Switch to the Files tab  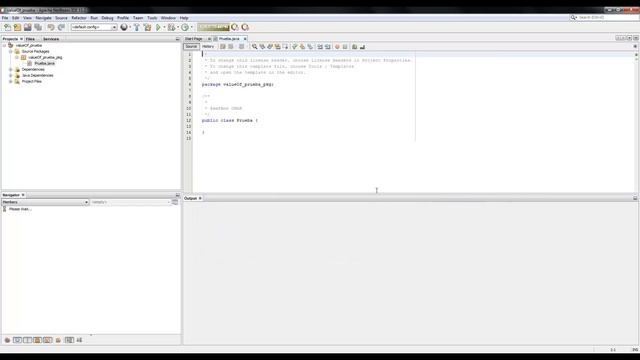click(30, 39)
